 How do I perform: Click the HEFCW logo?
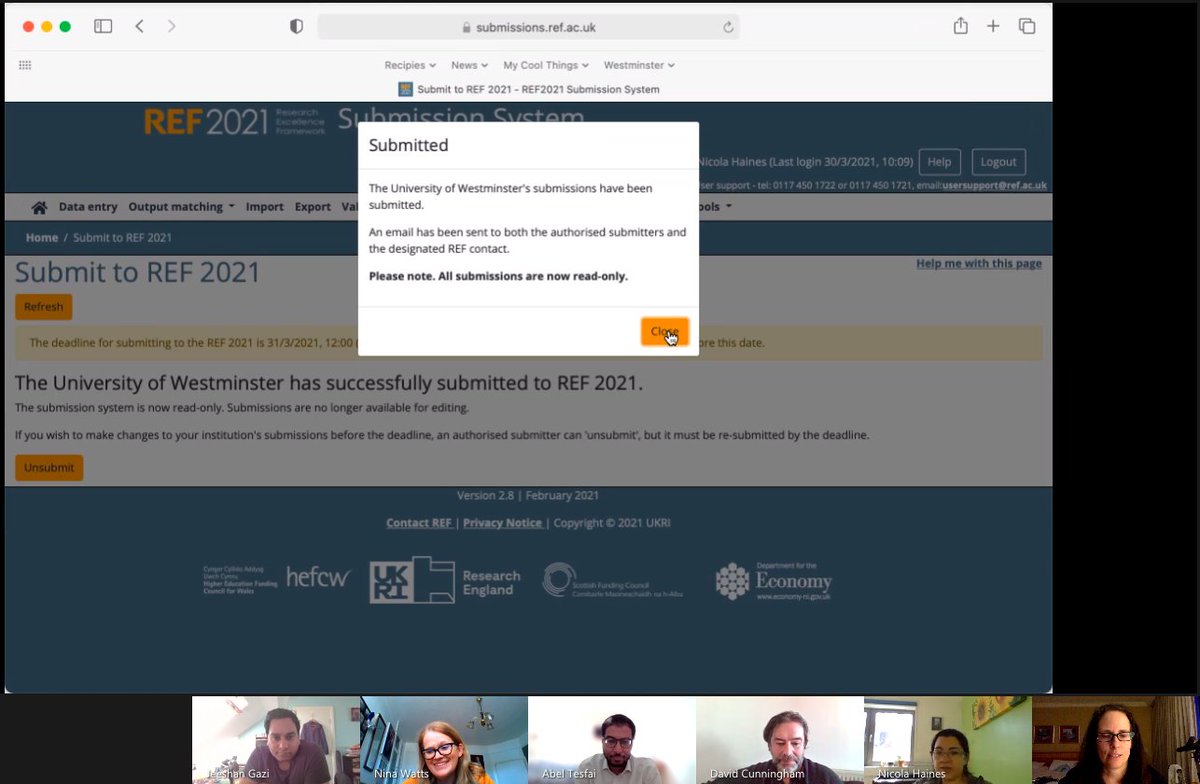277,579
